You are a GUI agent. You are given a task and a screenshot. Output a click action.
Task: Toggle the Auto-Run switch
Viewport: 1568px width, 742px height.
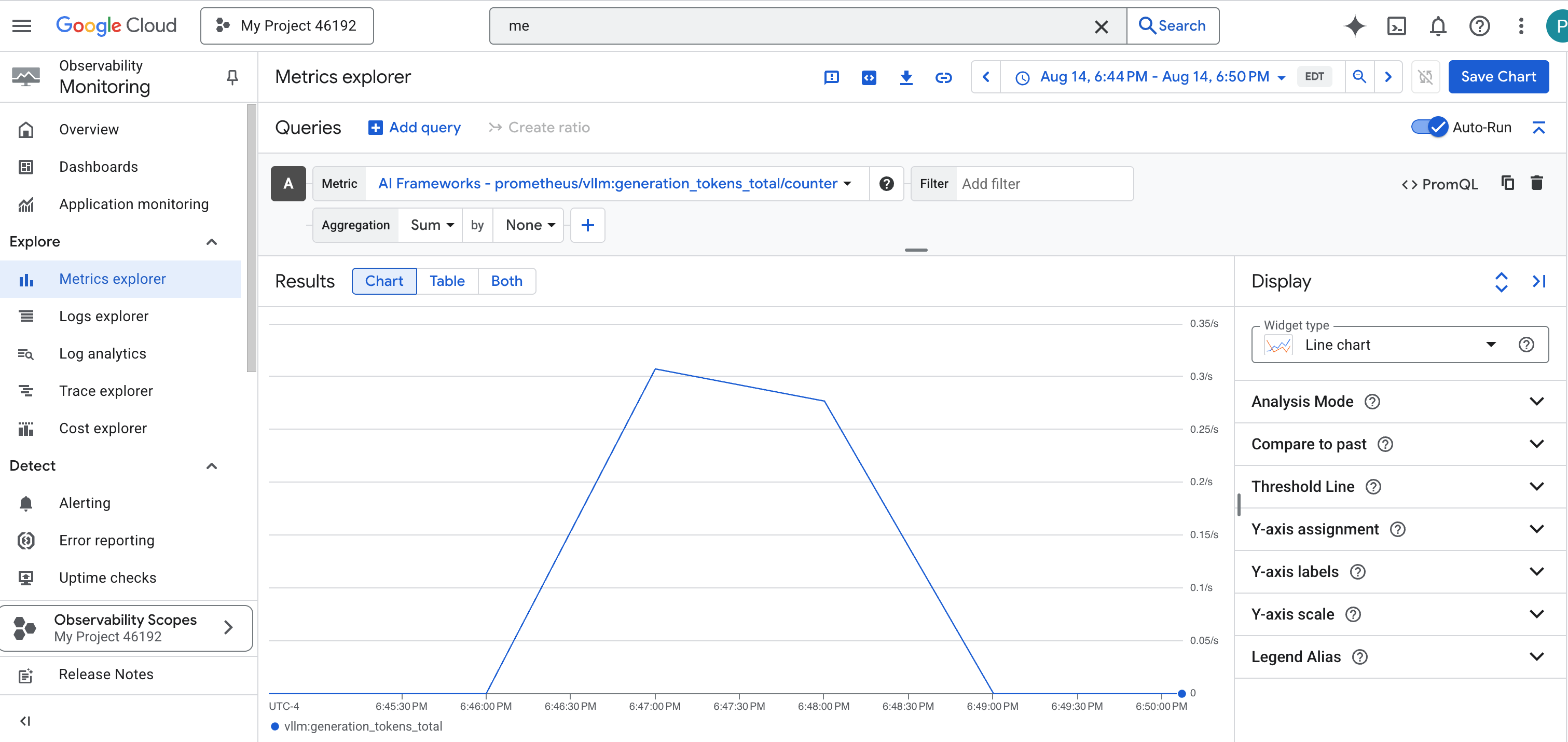(x=1429, y=127)
